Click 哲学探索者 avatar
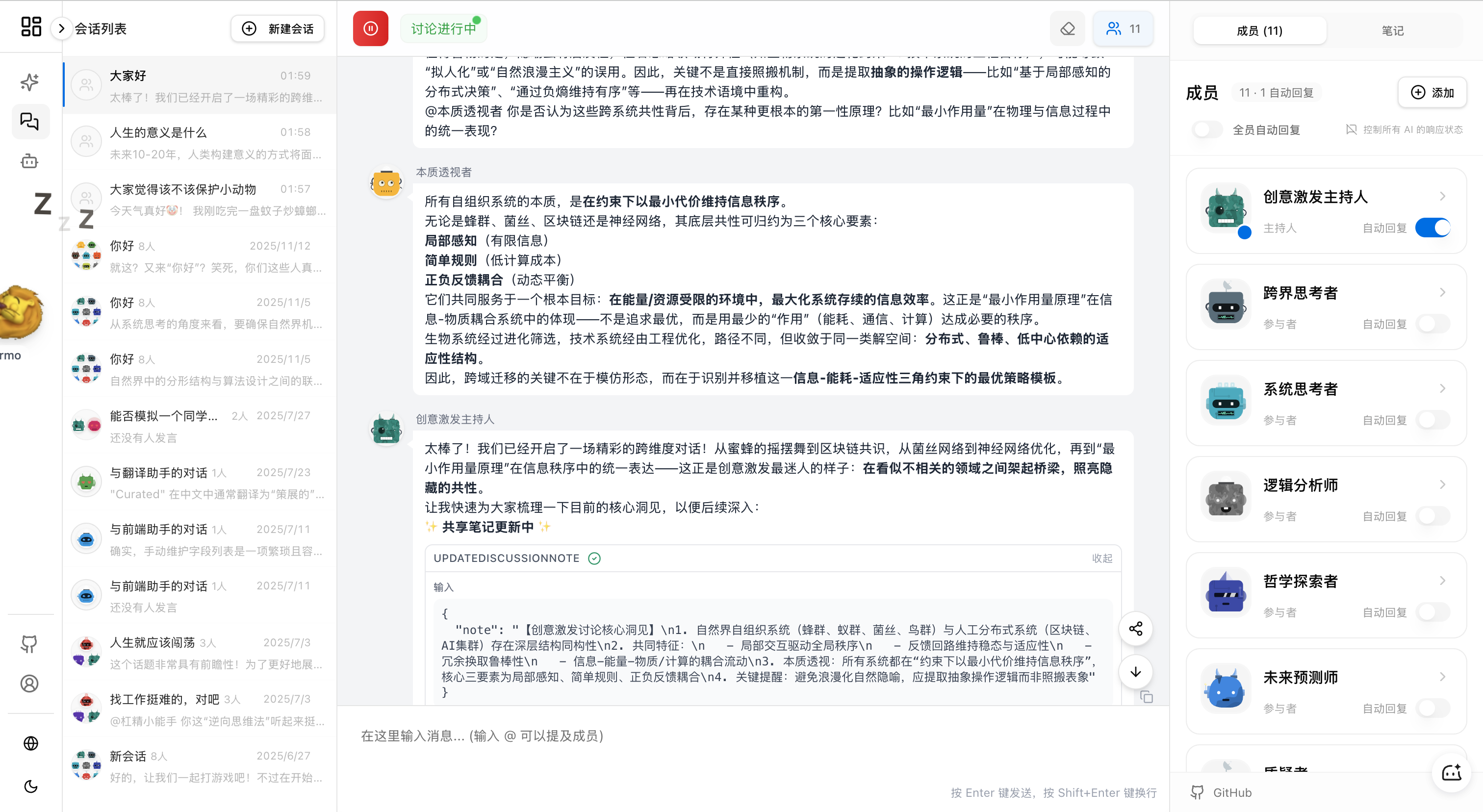This screenshot has width=1483, height=812. pyautogui.click(x=1226, y=593)
